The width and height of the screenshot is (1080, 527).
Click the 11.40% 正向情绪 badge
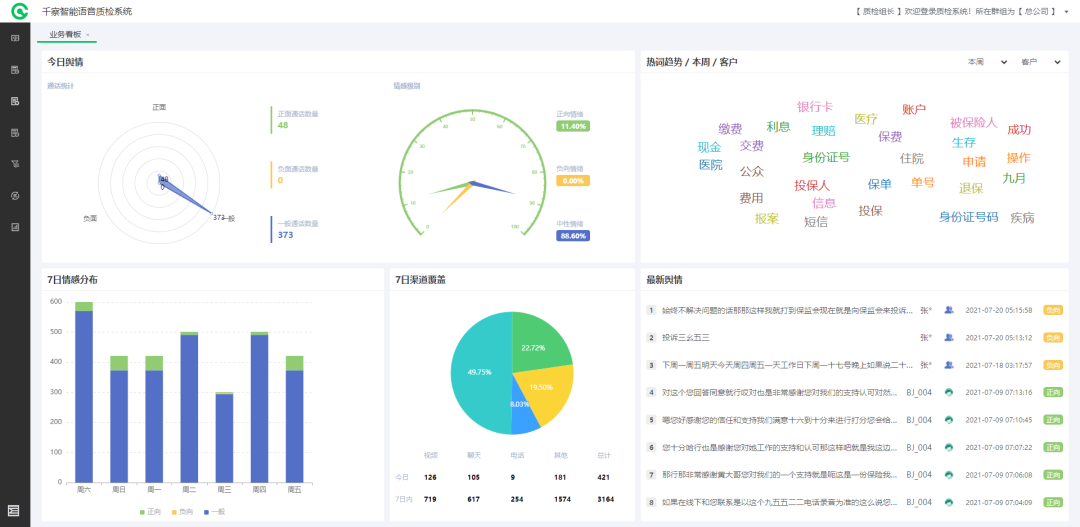[573, 127]
